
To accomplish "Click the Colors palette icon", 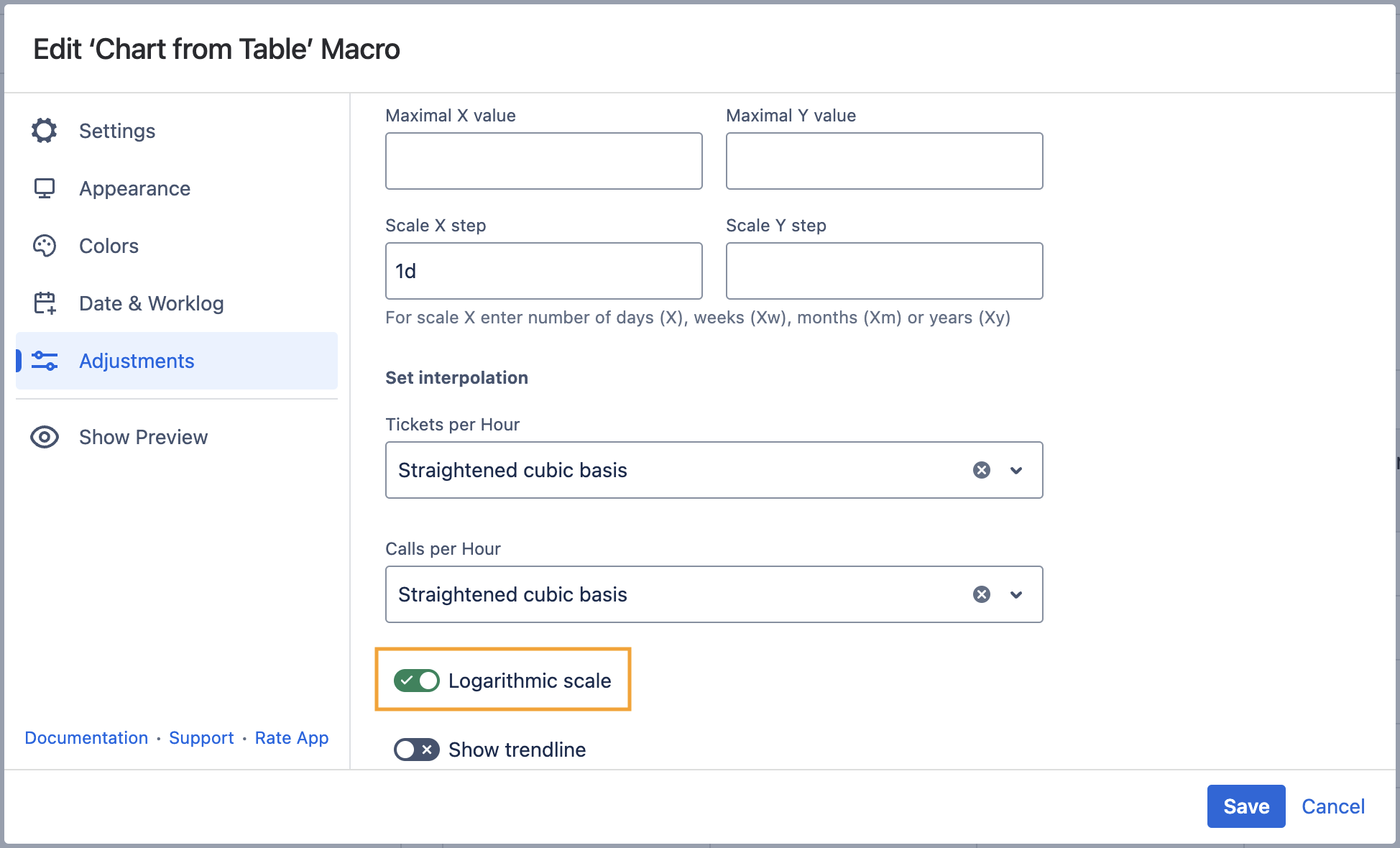I will (x=45, y=246).
